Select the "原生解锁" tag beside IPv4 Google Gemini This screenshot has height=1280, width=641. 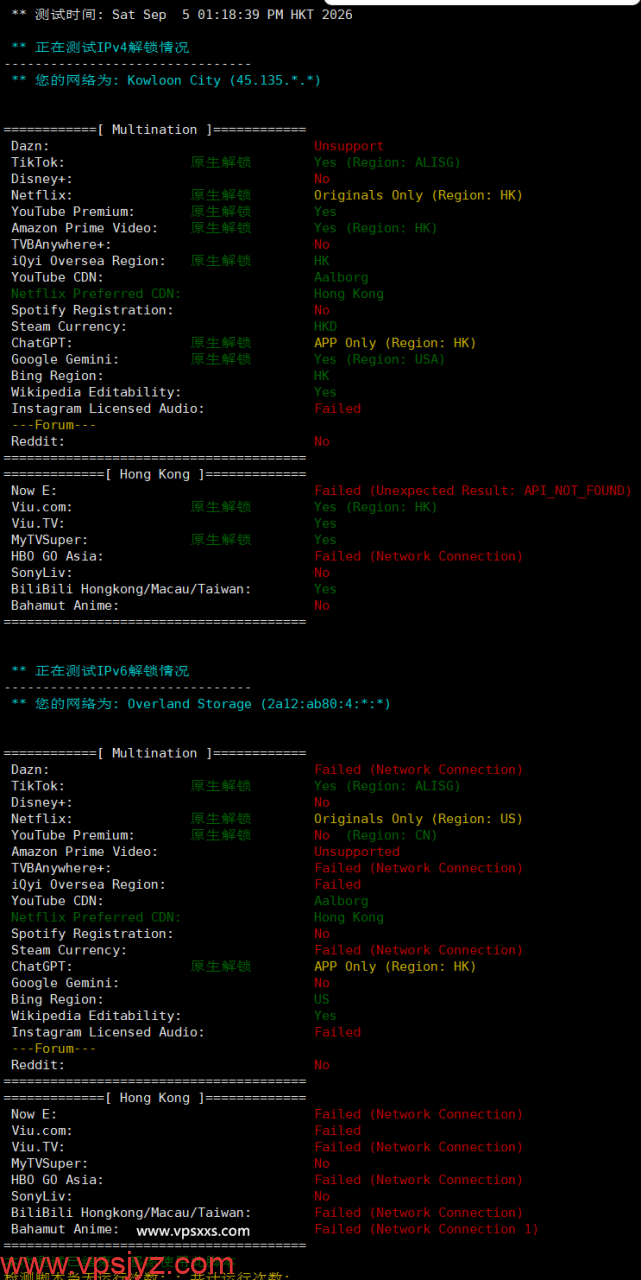(x=221, y=359)
